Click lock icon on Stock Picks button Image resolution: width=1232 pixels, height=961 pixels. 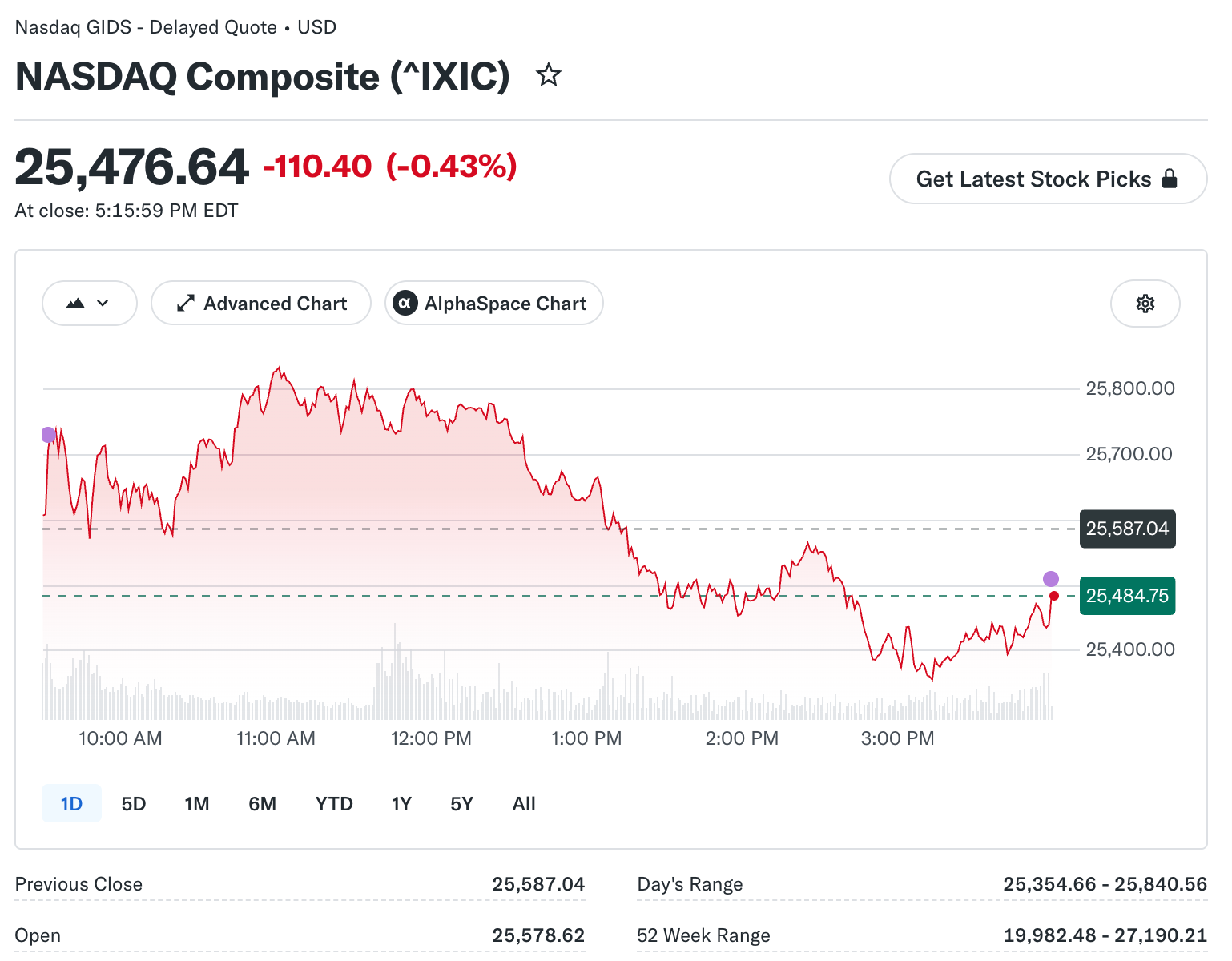1170,179
